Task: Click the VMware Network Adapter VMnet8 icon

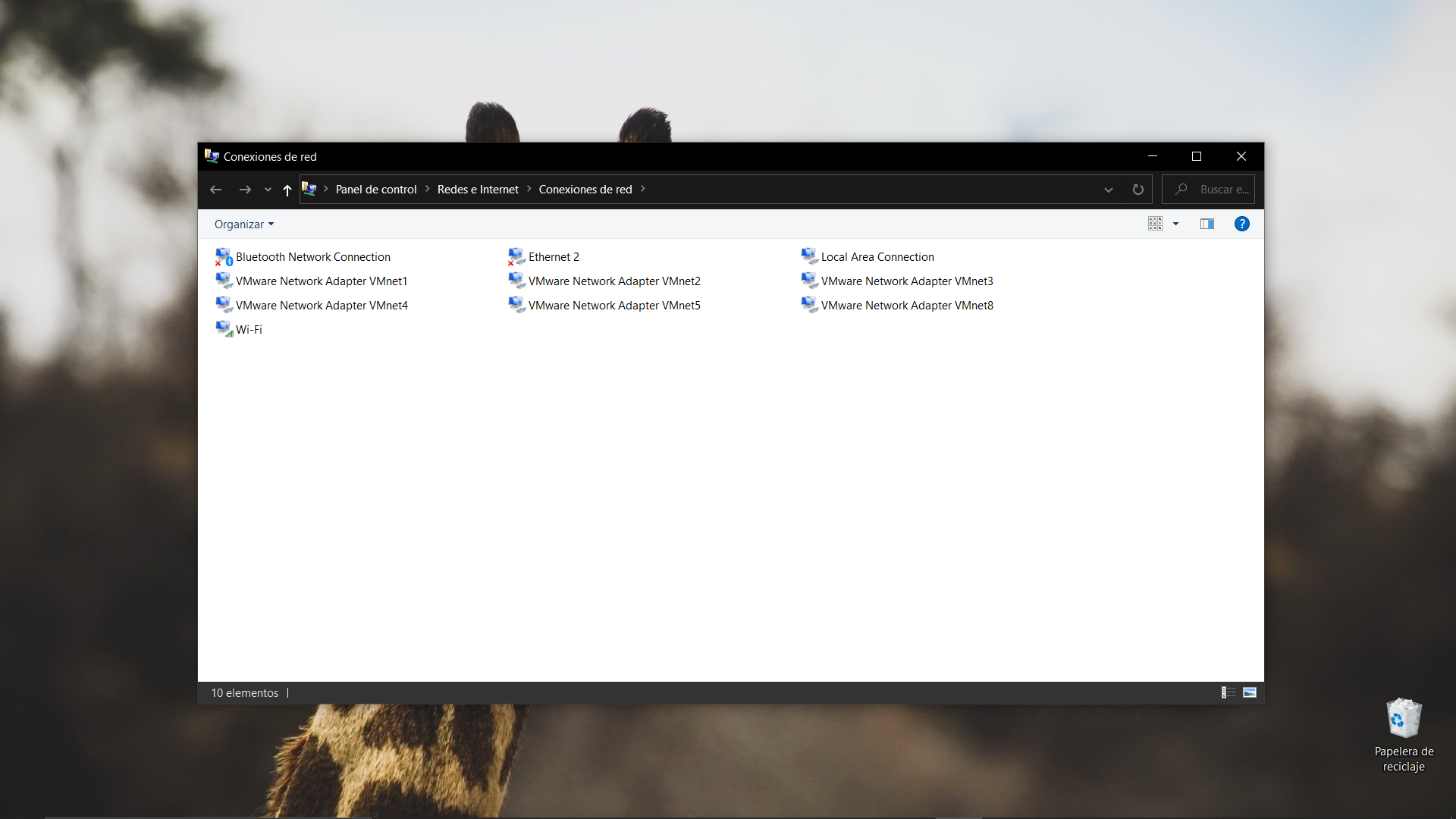Action: (x=809, y=305)
